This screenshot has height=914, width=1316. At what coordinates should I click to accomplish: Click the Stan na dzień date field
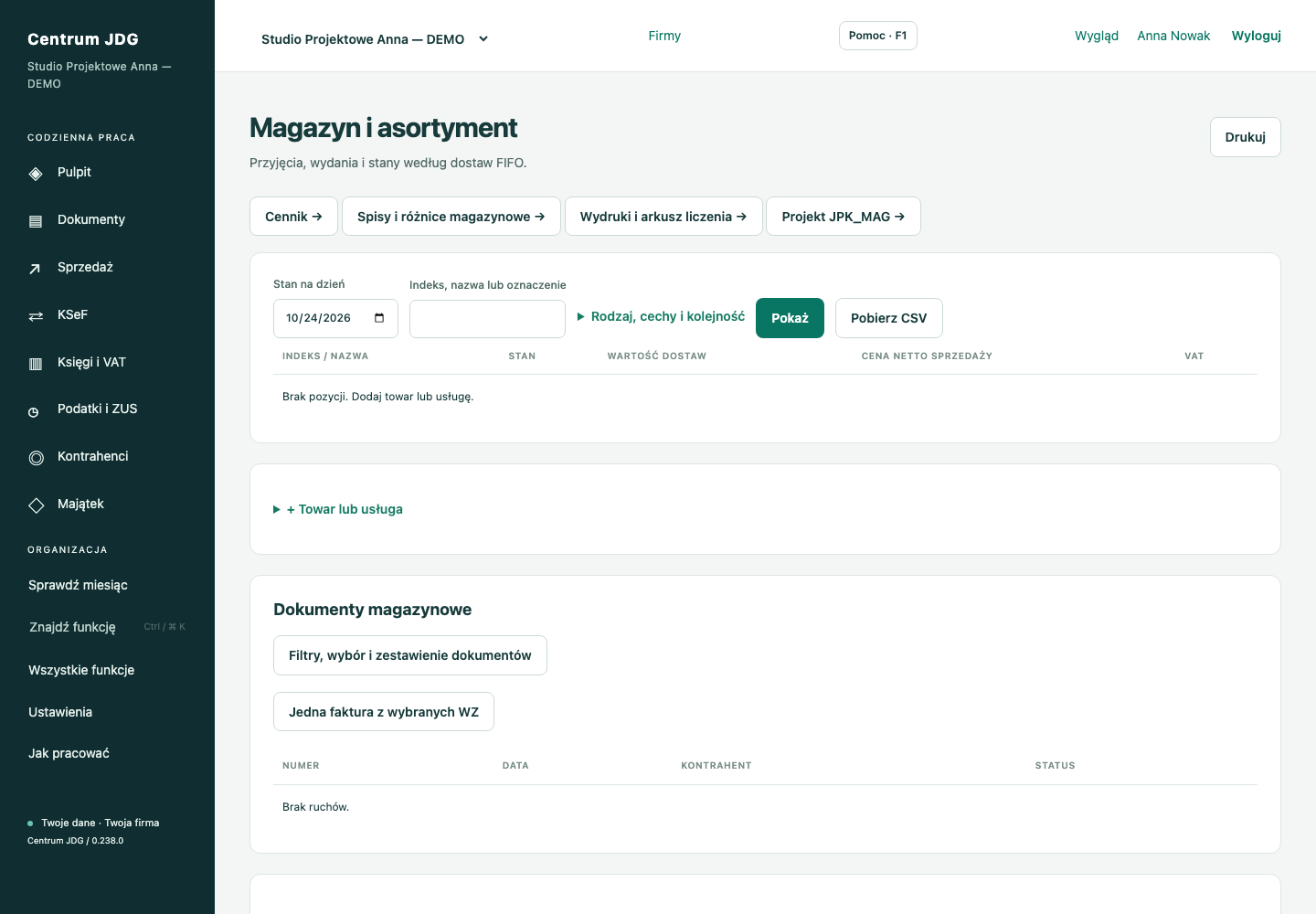[x=335, y=318]
